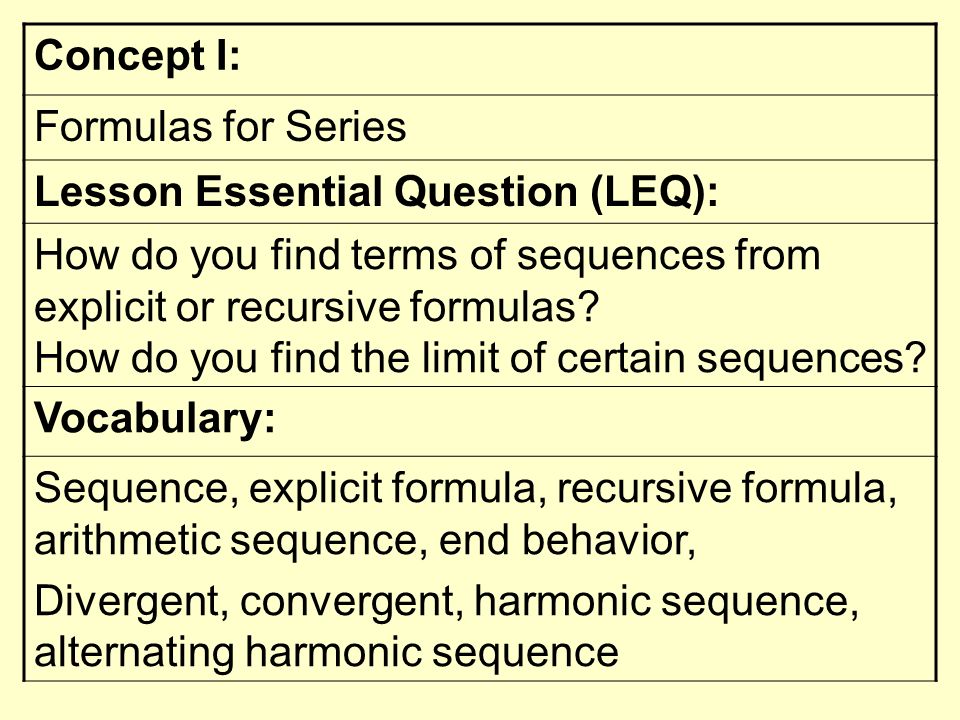Screen dimensions: 960x720
Task: Click 'harmonic sequence,' after convergent
Action: tap(666, 601)
